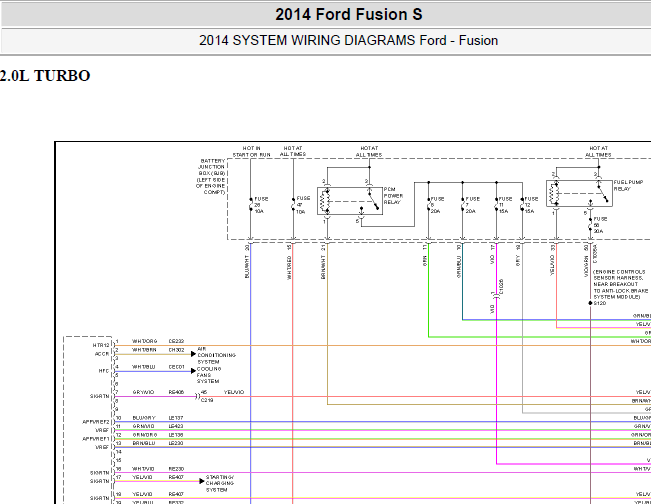This screenshot has height=504, width=651.
Task: Click the 'WHT/VIO' wire label on pin 16
Action: click(x=143, y=469)
